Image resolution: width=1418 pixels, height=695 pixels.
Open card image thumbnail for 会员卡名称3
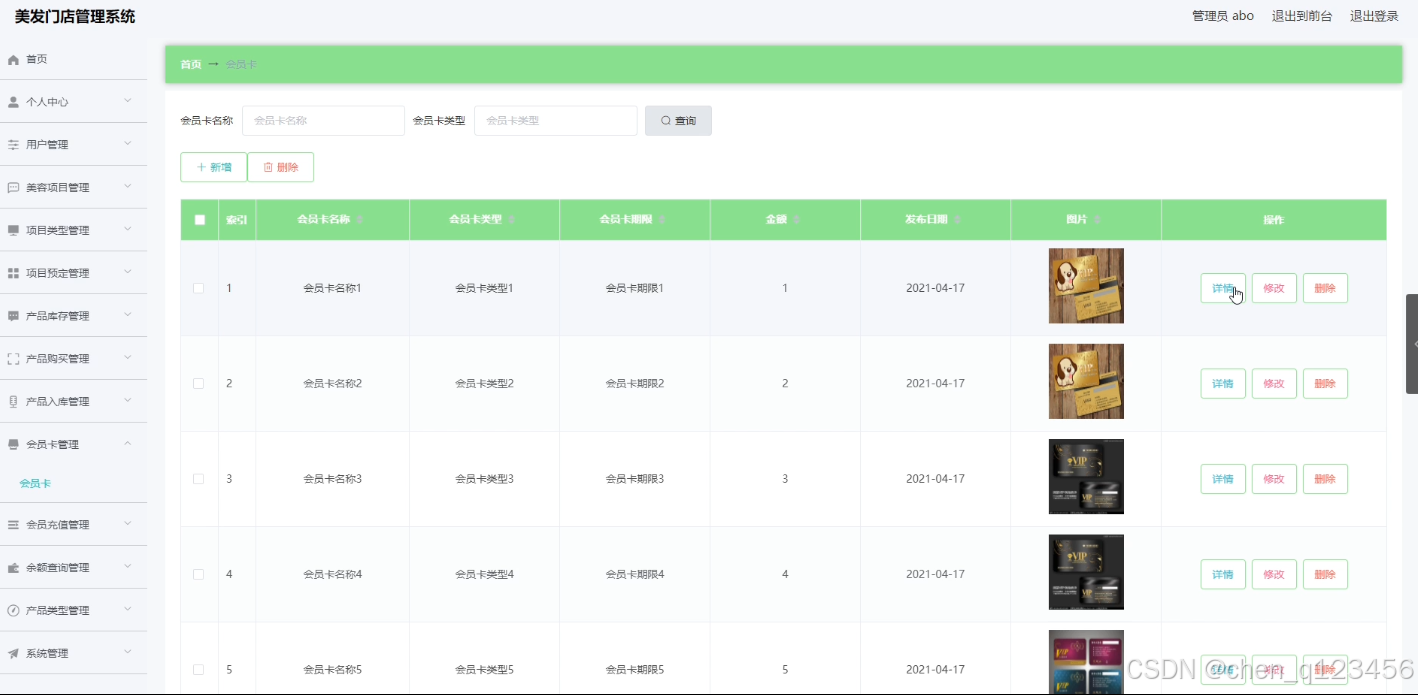tap(1086, 477)
